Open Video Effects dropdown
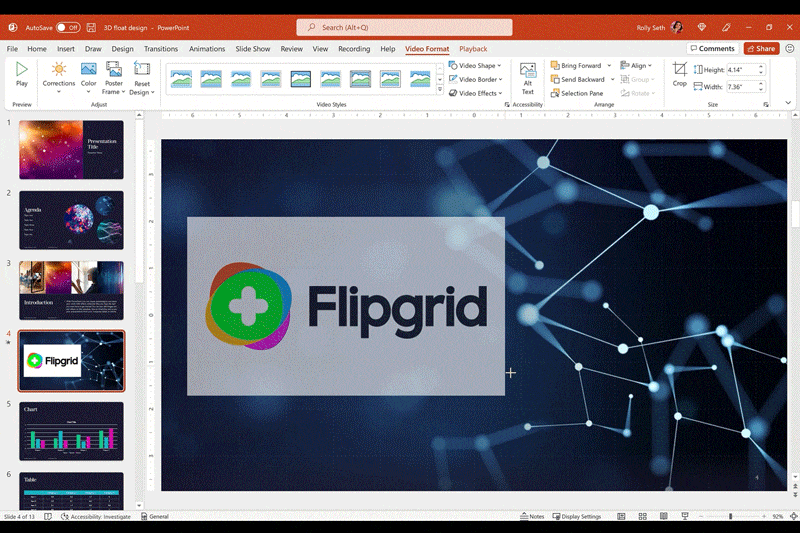The height and width of the screenshot is (533, 800). point(476,93)
